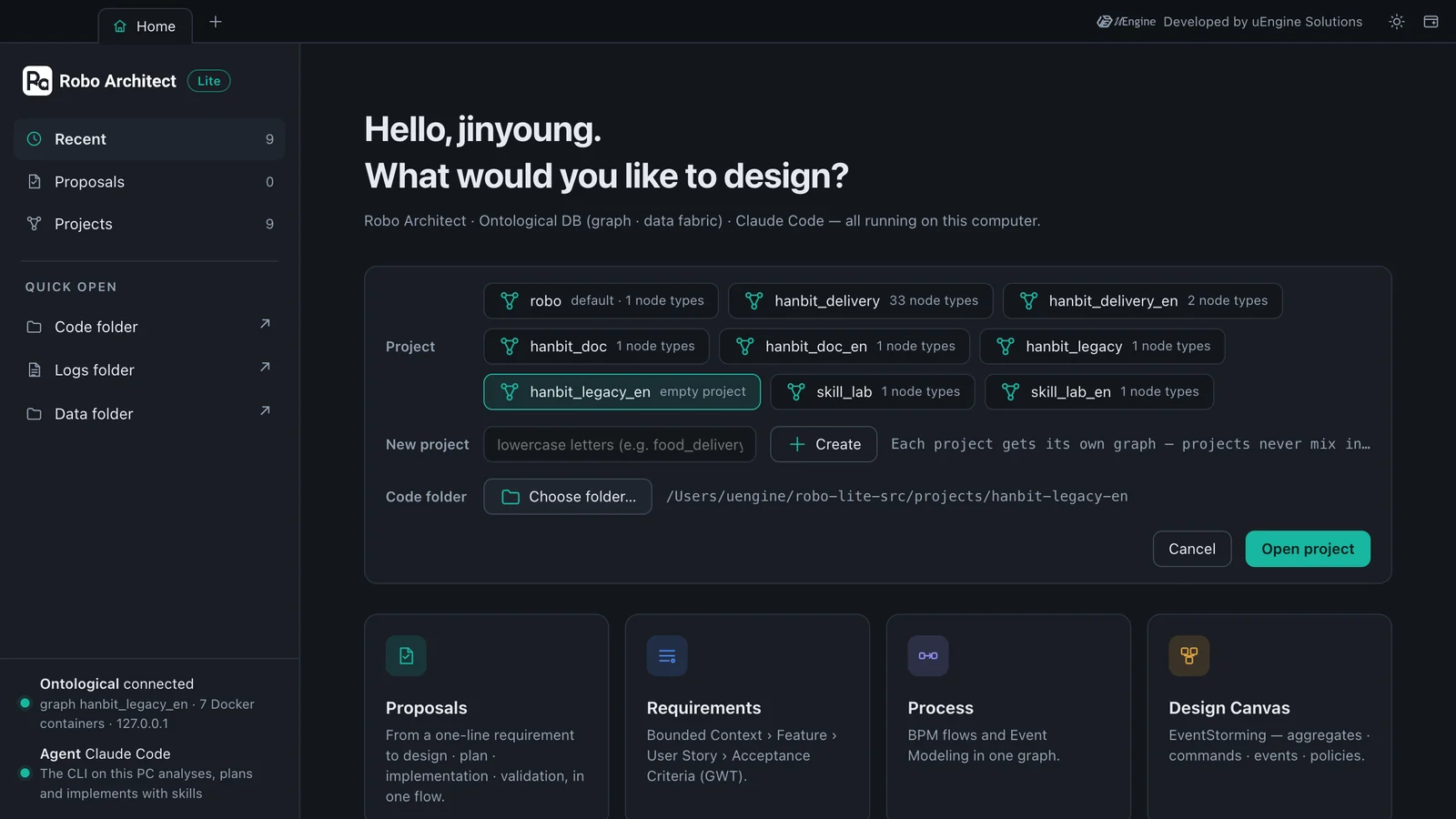The height and width of the screenshot is (819, 1456).
Task: Select the hanbit_delivery_en project chip
Action: [1142, 300]
